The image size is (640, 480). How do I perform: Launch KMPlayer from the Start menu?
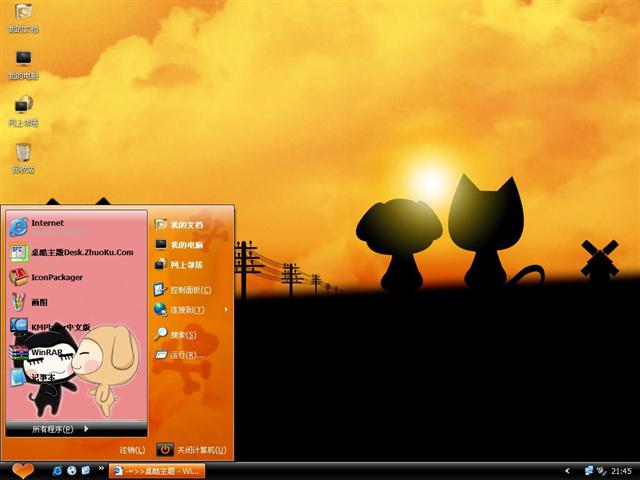click(76, 327)
